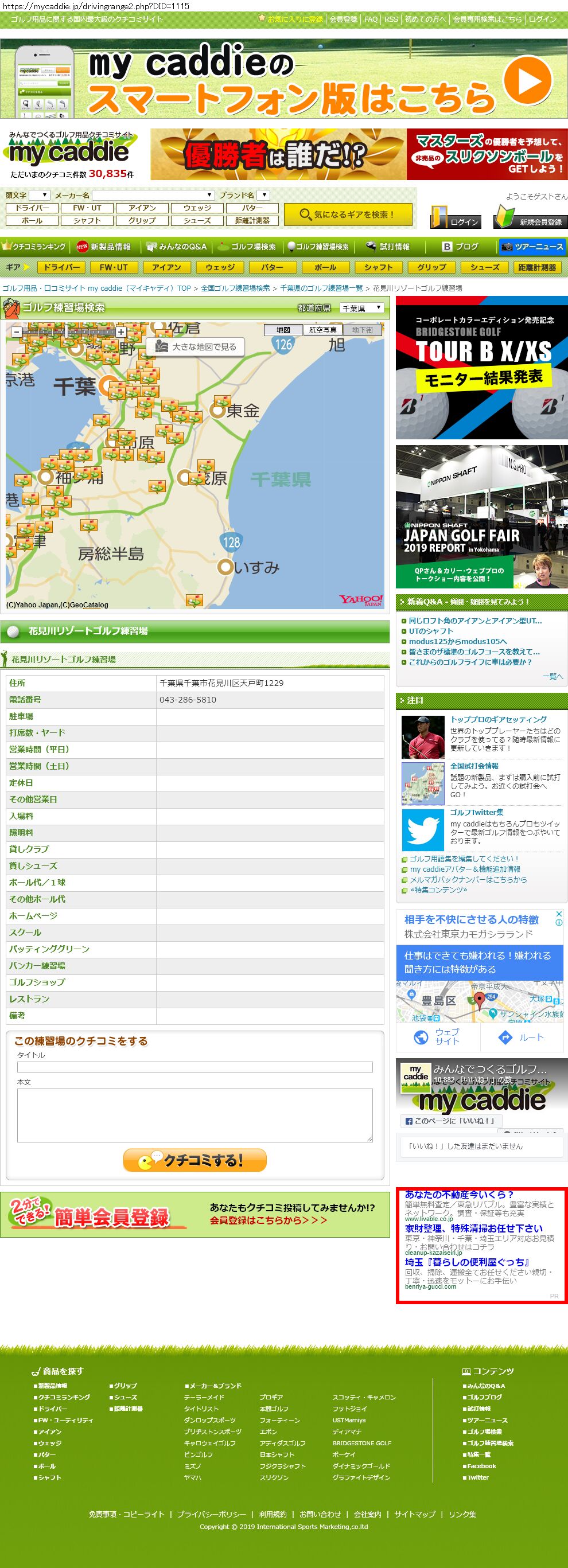Open ゴルフ場検索 menu item
Screen dimensions: 568x1568
(247, 247)
